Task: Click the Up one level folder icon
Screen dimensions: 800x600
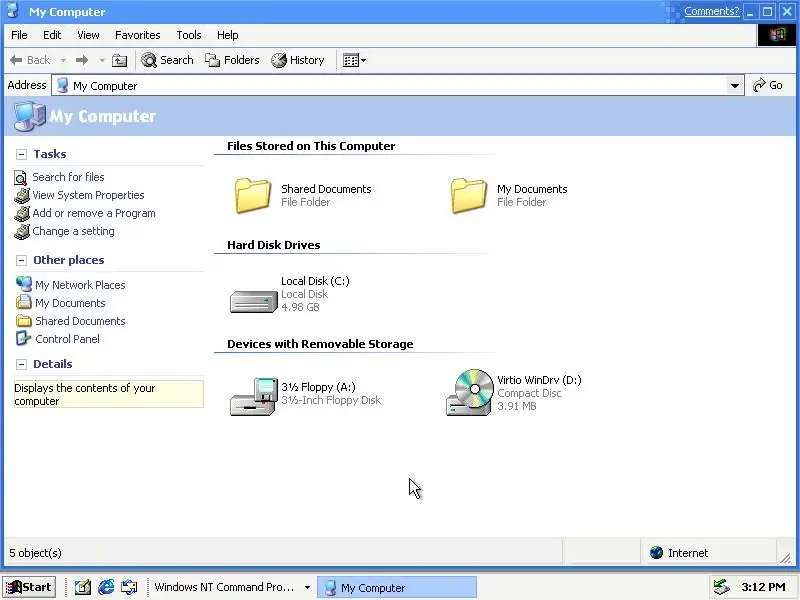Action: click(119, 60)
